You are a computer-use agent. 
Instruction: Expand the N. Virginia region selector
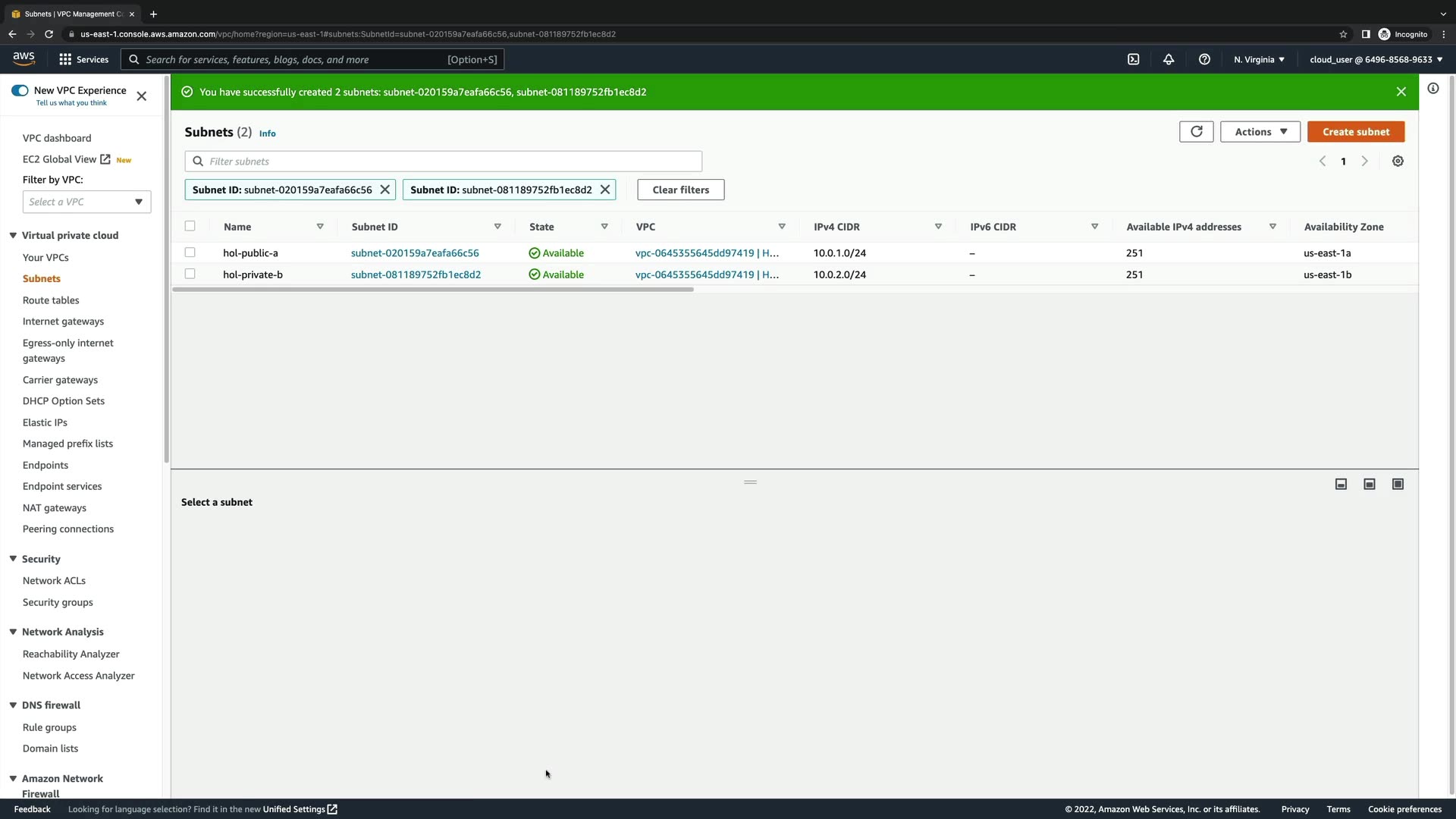click(1258, 59)
